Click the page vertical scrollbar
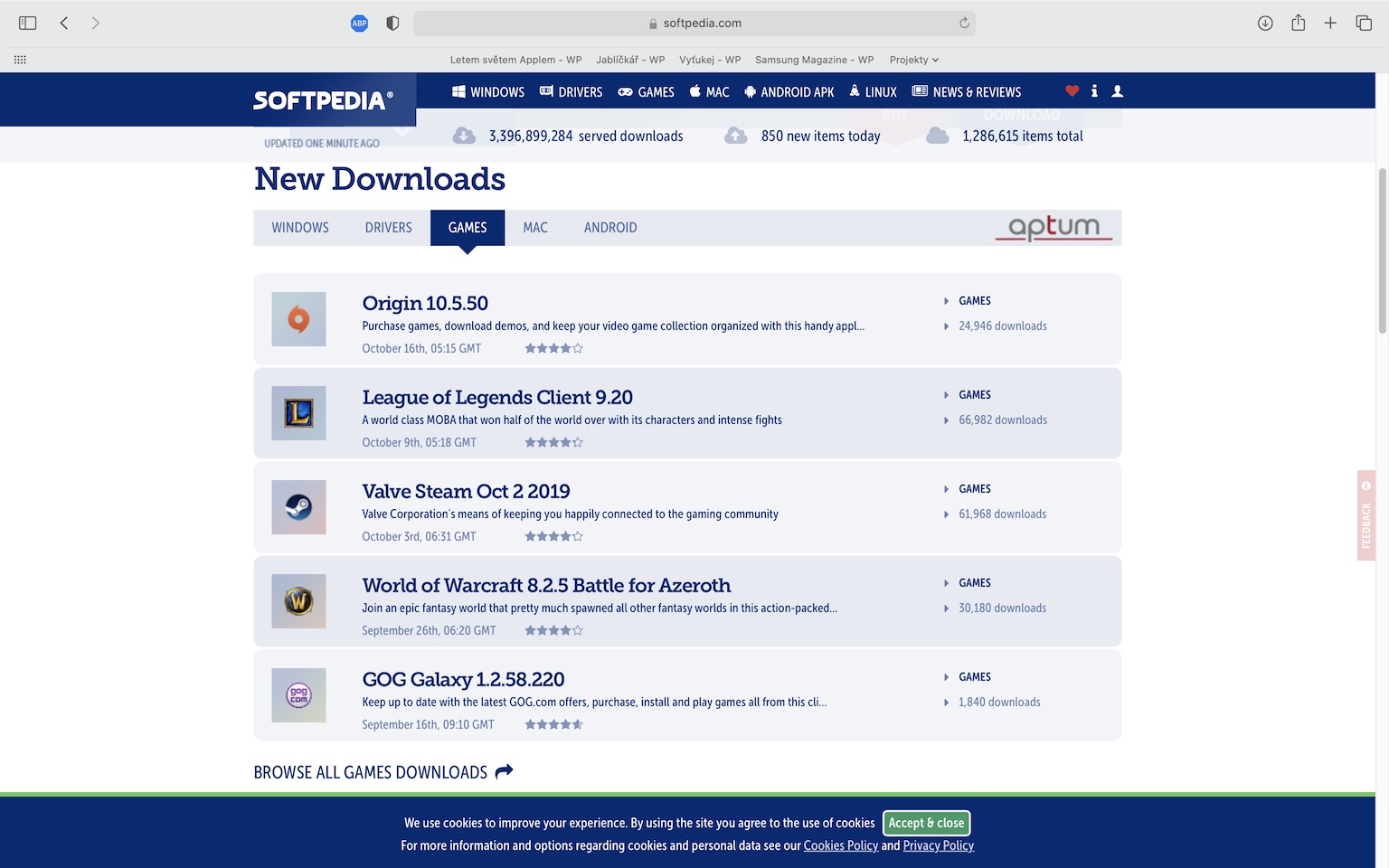 tap(1383, 250)
